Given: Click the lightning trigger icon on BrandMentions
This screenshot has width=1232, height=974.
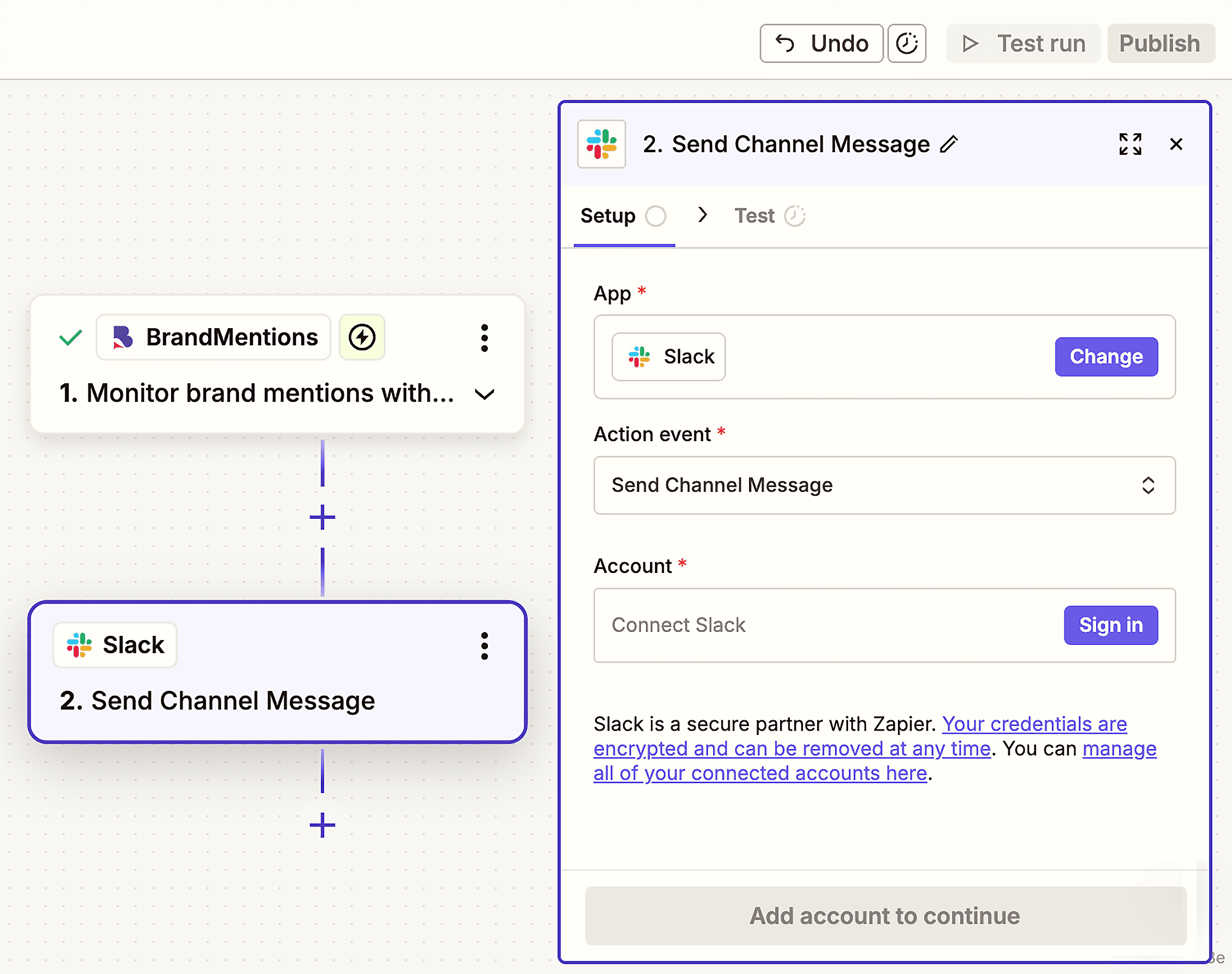Looking at the screenshot, I should click(362, 337).
